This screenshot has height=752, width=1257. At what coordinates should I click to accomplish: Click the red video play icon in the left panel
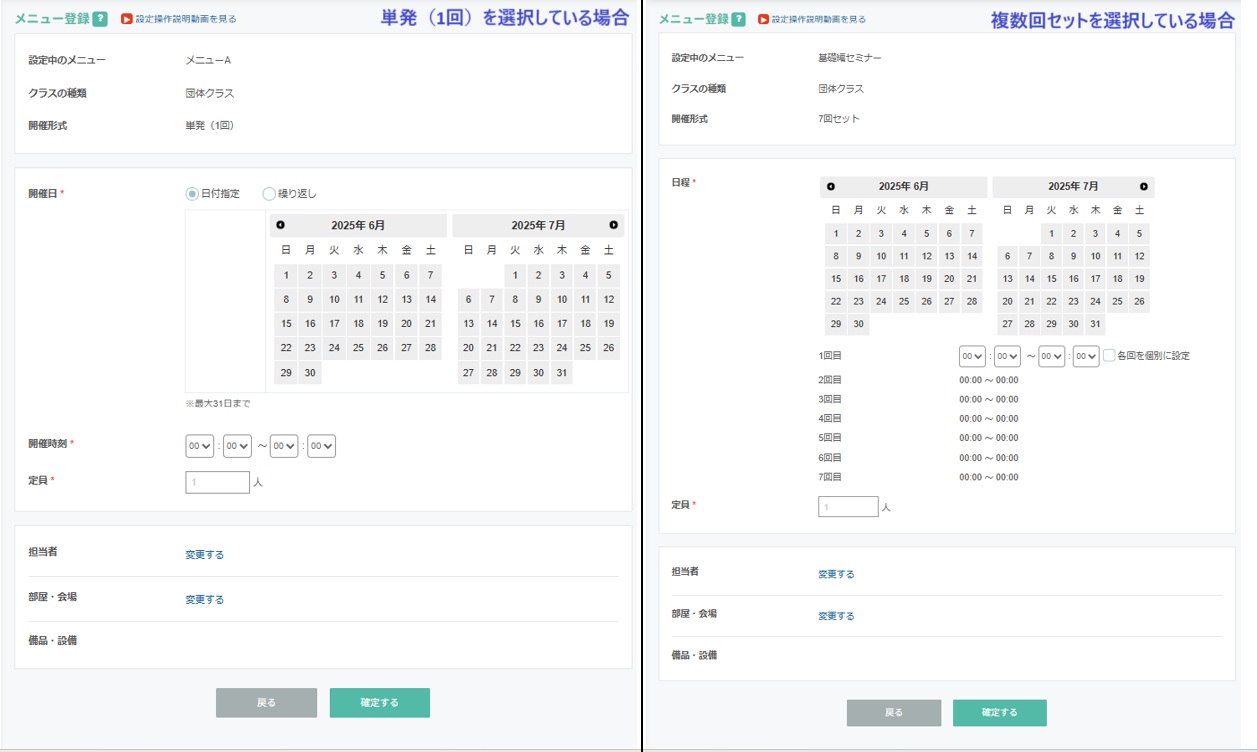(126, 19)
